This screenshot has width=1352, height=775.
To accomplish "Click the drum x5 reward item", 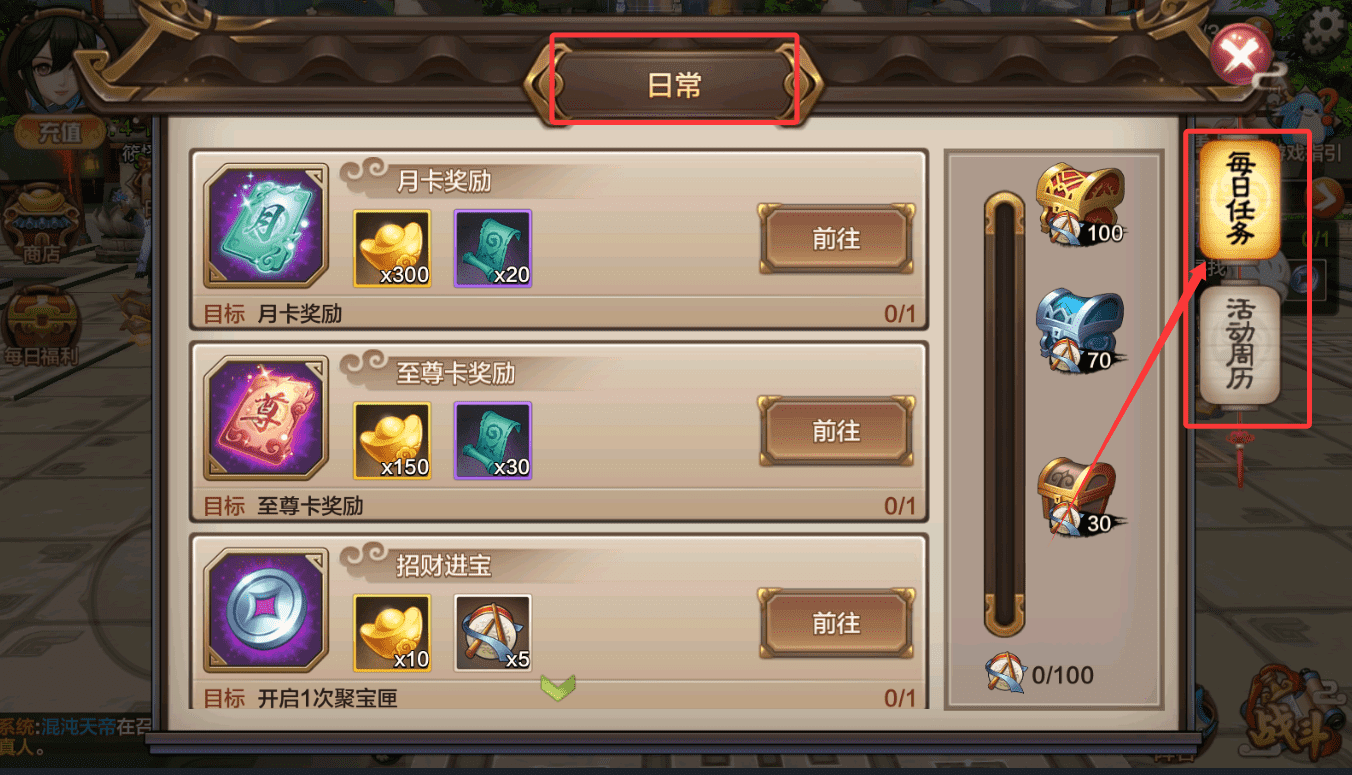I will (x=493, y=633).
